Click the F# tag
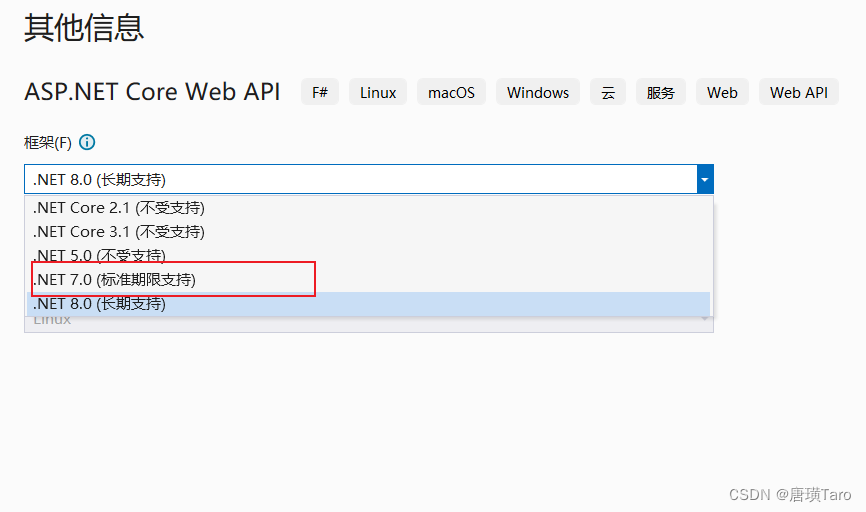 [320, 92]
